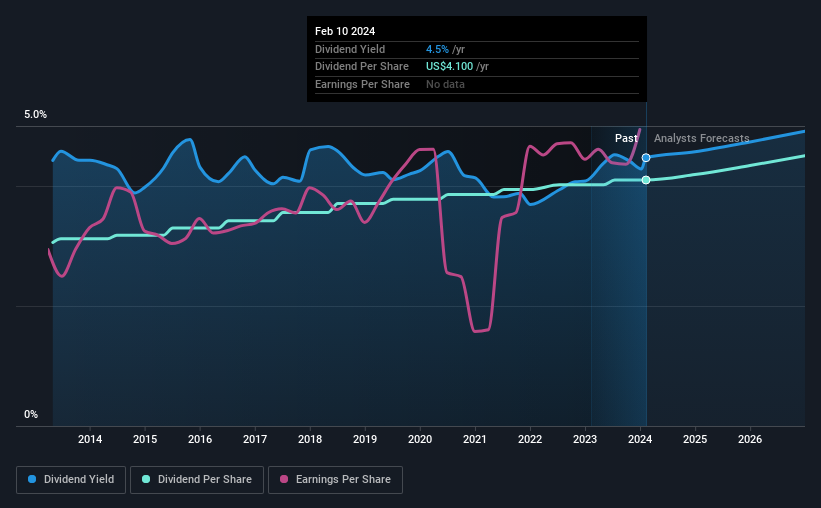Click the pink Earnings Per Share legend dot

point(284,479)
